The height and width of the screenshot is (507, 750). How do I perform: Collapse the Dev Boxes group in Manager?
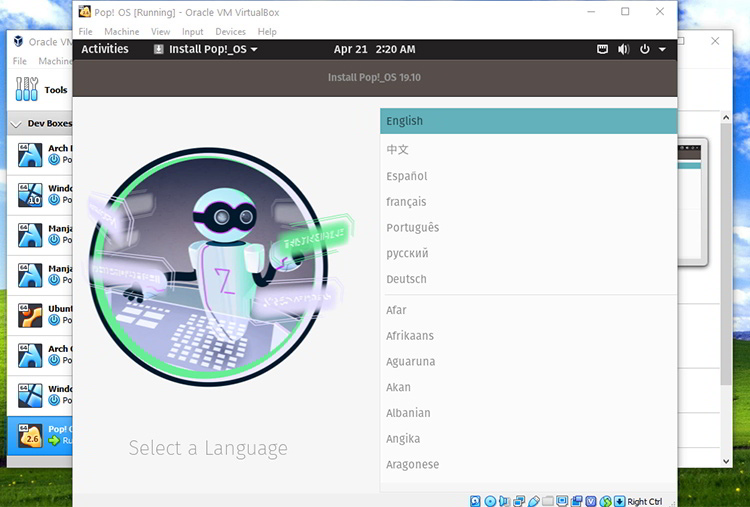[16, 124]
